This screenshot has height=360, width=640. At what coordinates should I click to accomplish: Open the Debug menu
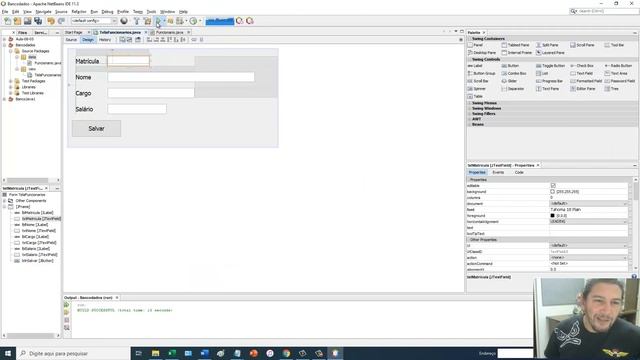click(x=107, y=12)
